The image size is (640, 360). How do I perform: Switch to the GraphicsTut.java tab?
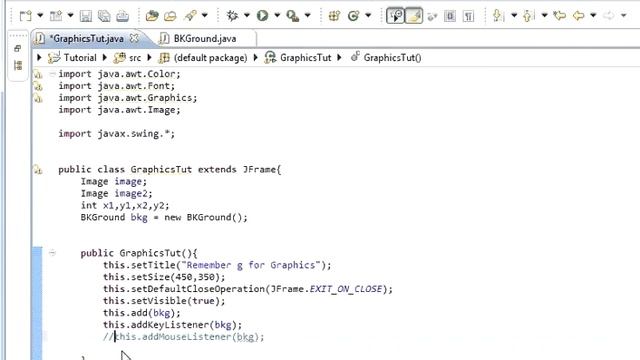pos(87,39)
